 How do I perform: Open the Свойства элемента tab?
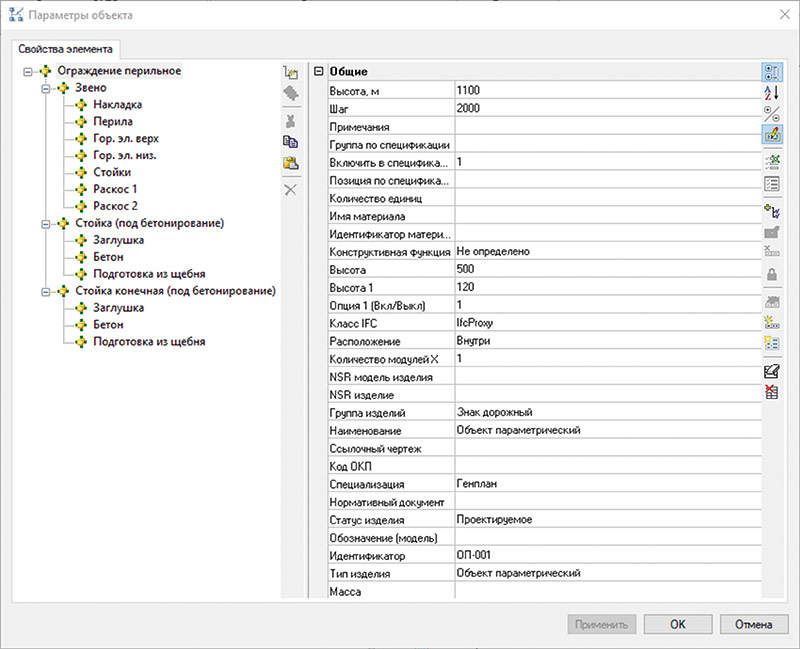pos(68,49)
